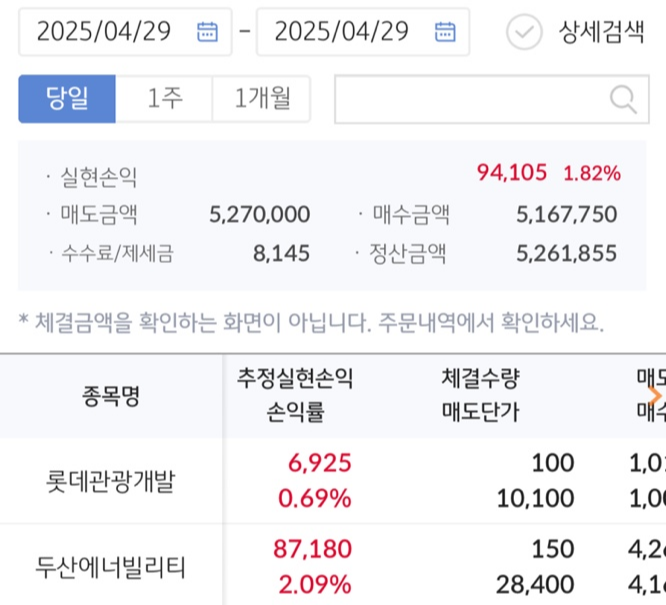Click the orange right arrow on table header
Screen dimensions: 666x605
[x=655, y=395]
